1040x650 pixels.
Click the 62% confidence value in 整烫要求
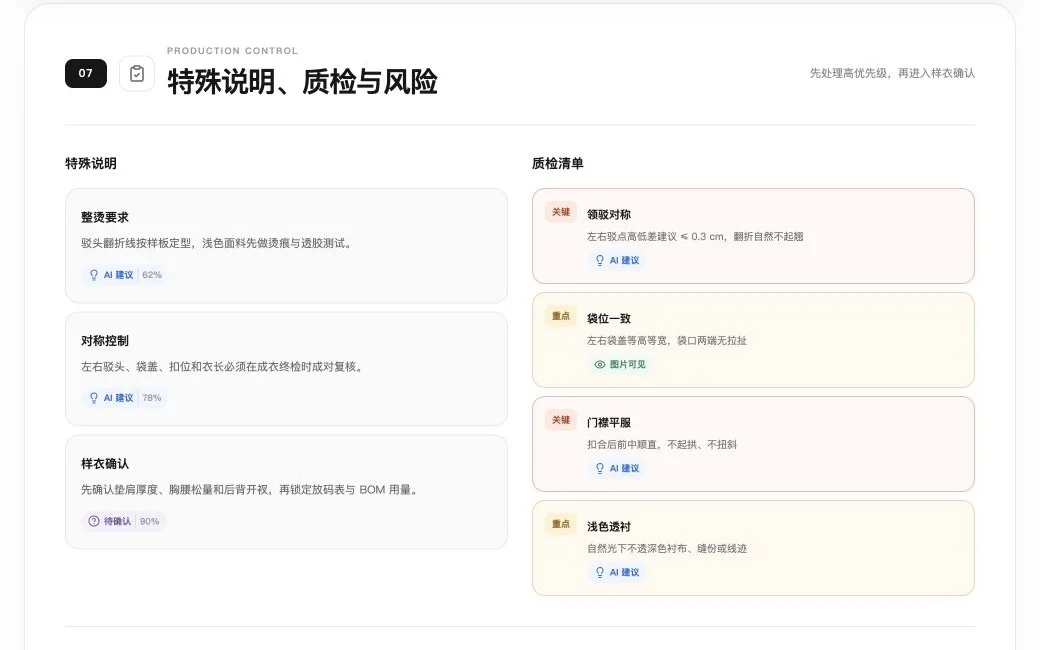pyautogui.click(x=152, y=275)
